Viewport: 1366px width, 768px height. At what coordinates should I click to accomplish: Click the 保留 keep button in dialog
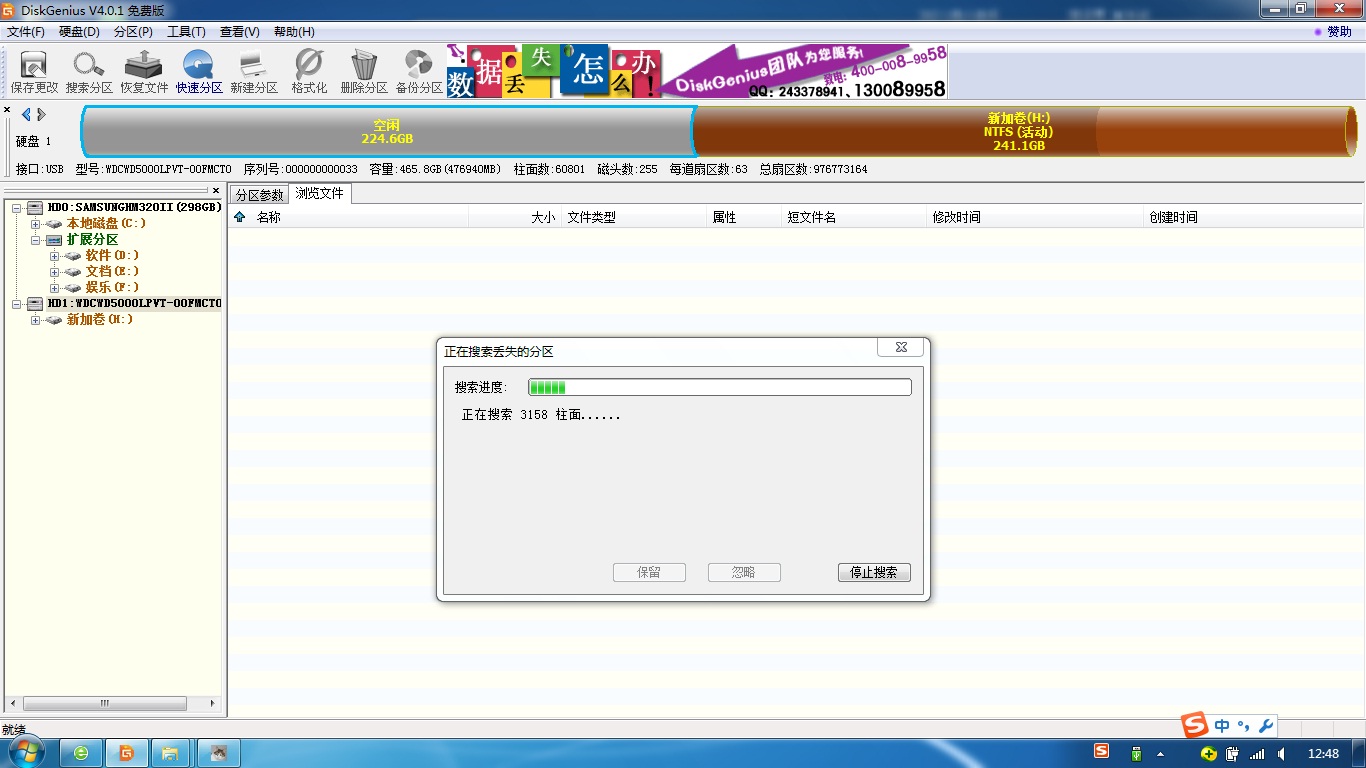(x=649, y=573)
